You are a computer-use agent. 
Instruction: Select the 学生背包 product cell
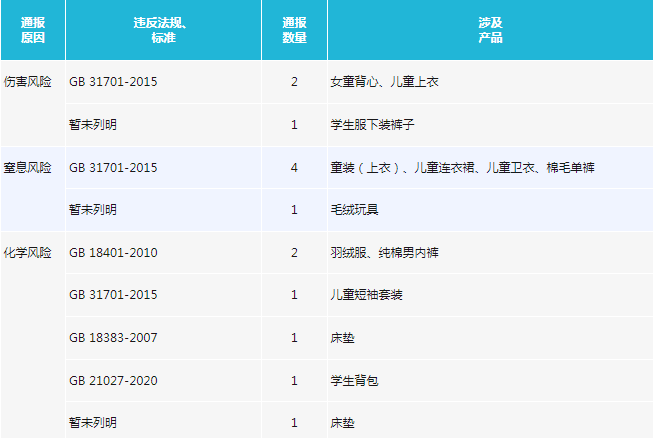(354, 381)
